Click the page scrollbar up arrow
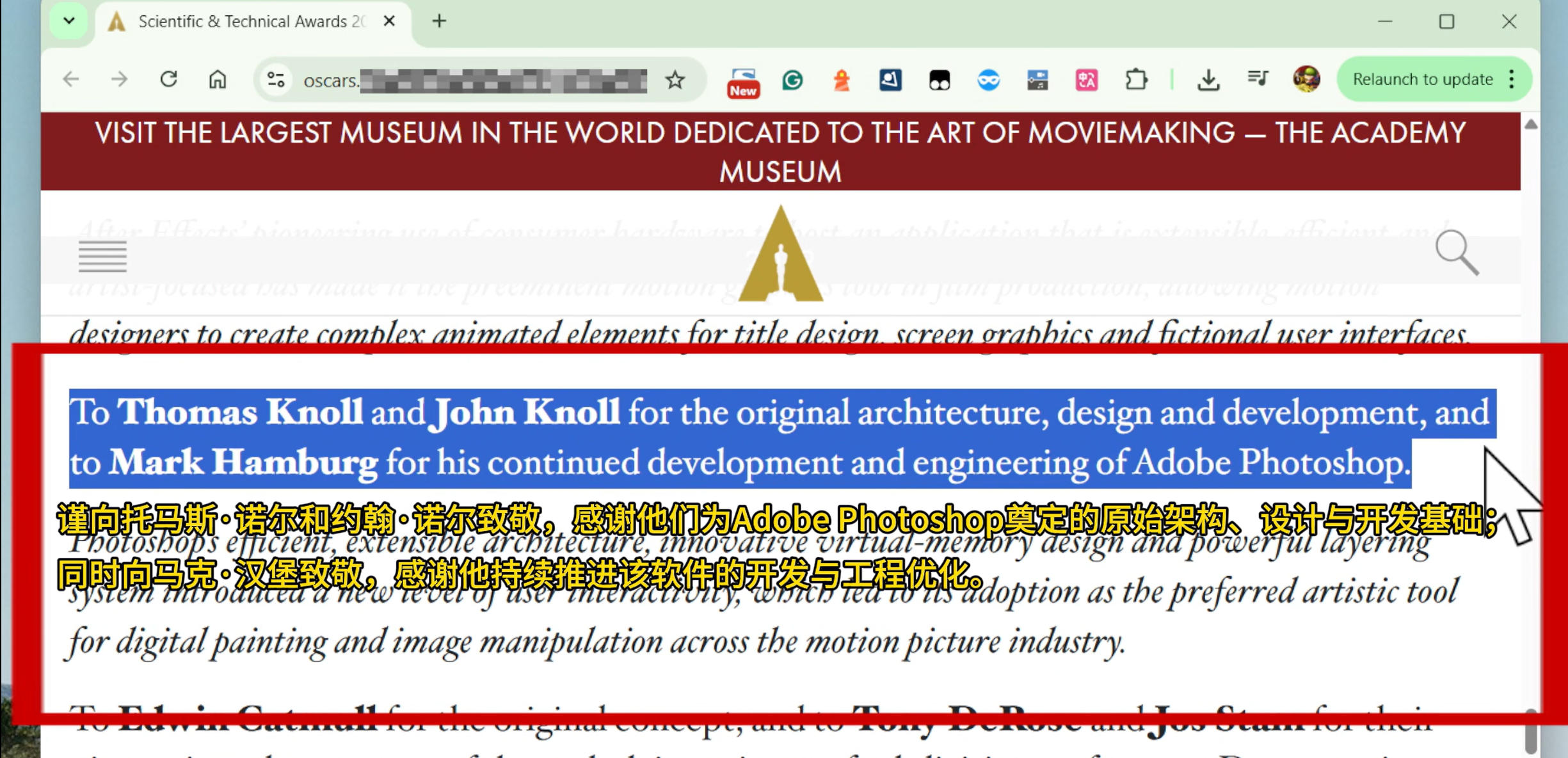1568x758 pixels. click(1530, 125)
